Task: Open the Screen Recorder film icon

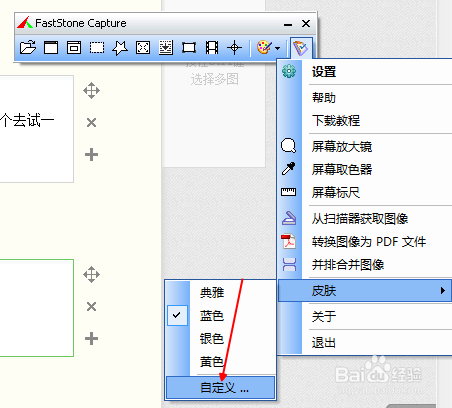Action: [212, 48]
